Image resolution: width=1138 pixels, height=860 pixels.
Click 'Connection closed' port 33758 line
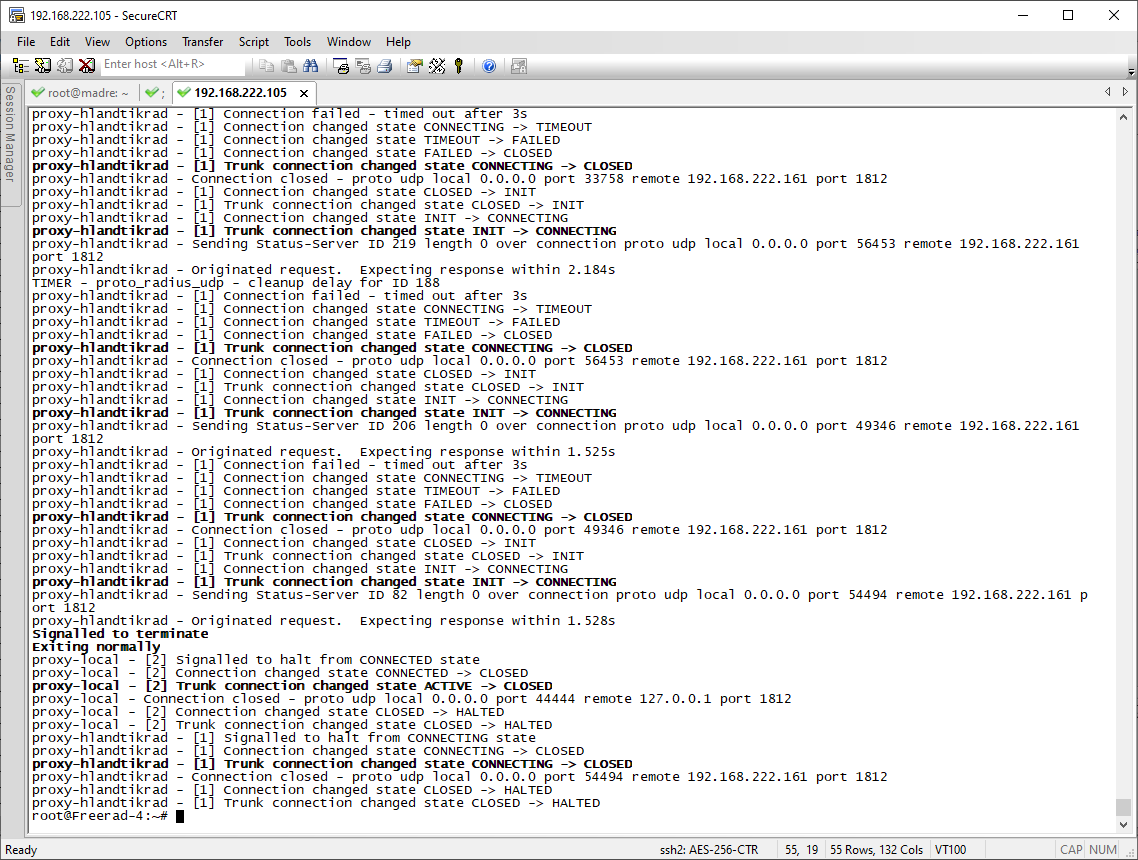coord(459,179)
